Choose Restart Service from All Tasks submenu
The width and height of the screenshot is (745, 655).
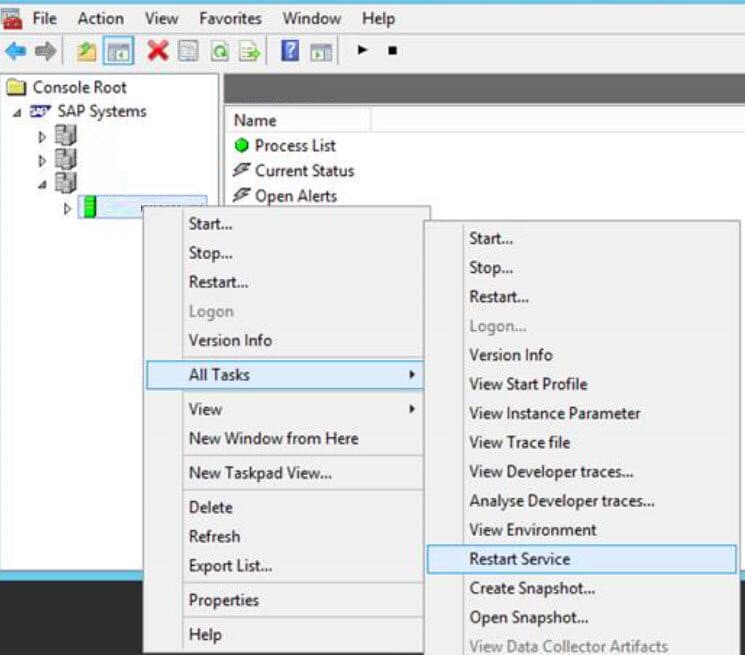(x=519, y=559)
